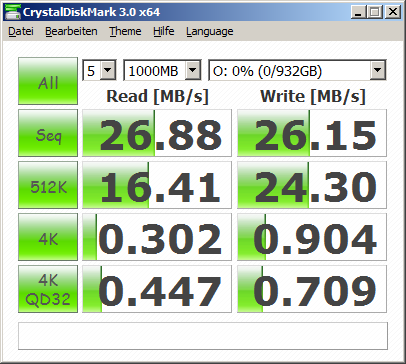Select the 4K write result 0.904
Screen dimensions: 406x364
tap(312, 237)
